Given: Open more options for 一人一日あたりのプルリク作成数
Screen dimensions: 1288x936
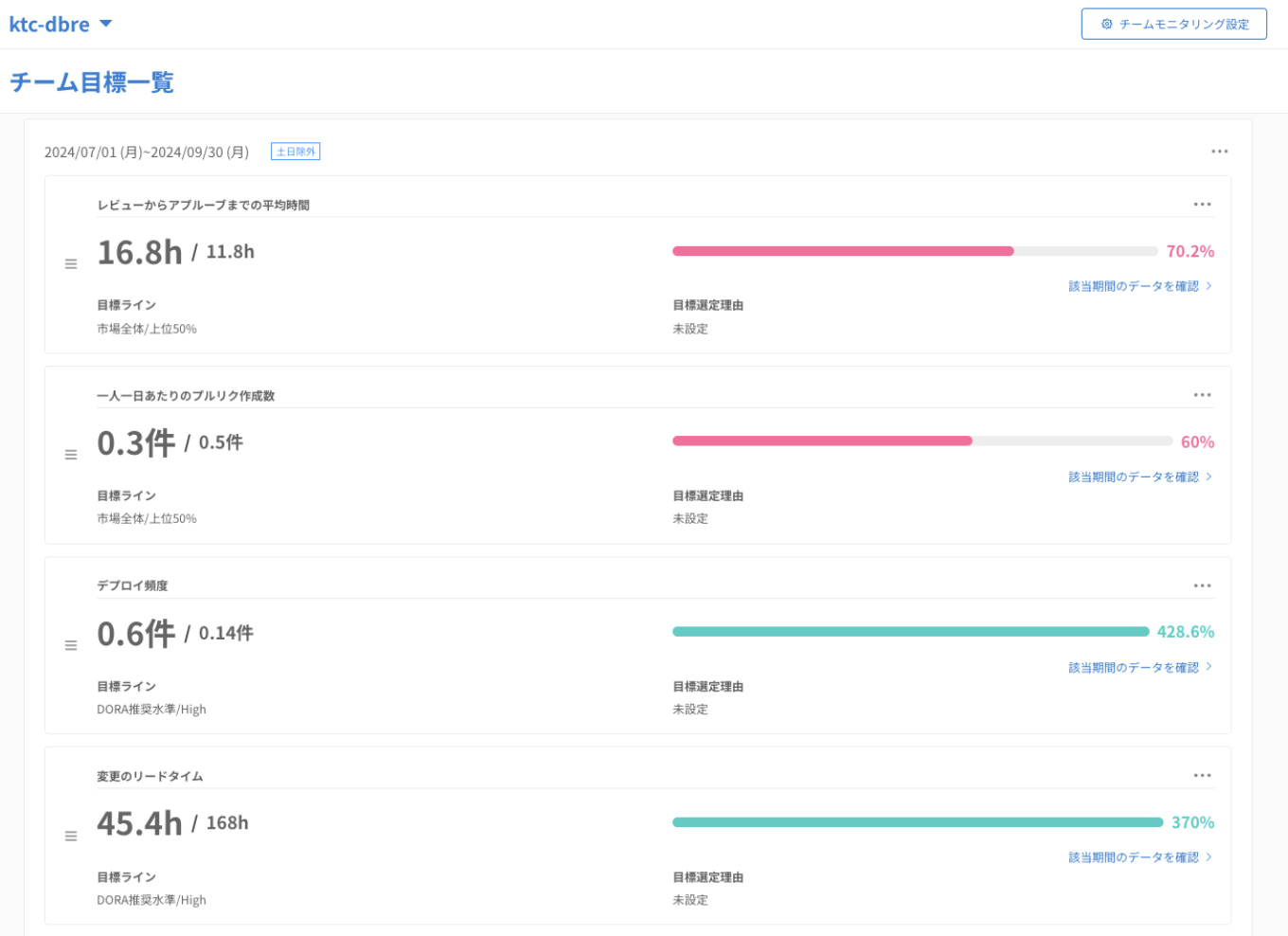Looking at the screenshot, I should click(x=1202, y=395).
